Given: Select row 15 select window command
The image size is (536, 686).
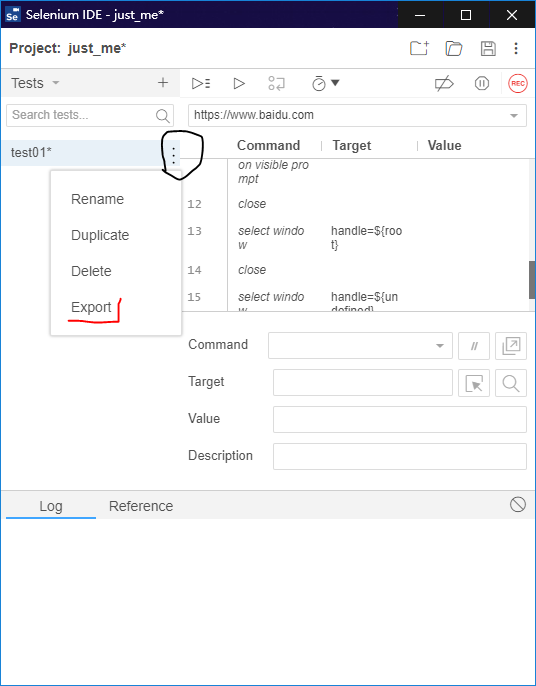Looking at the screenshot, I should 357,300.
